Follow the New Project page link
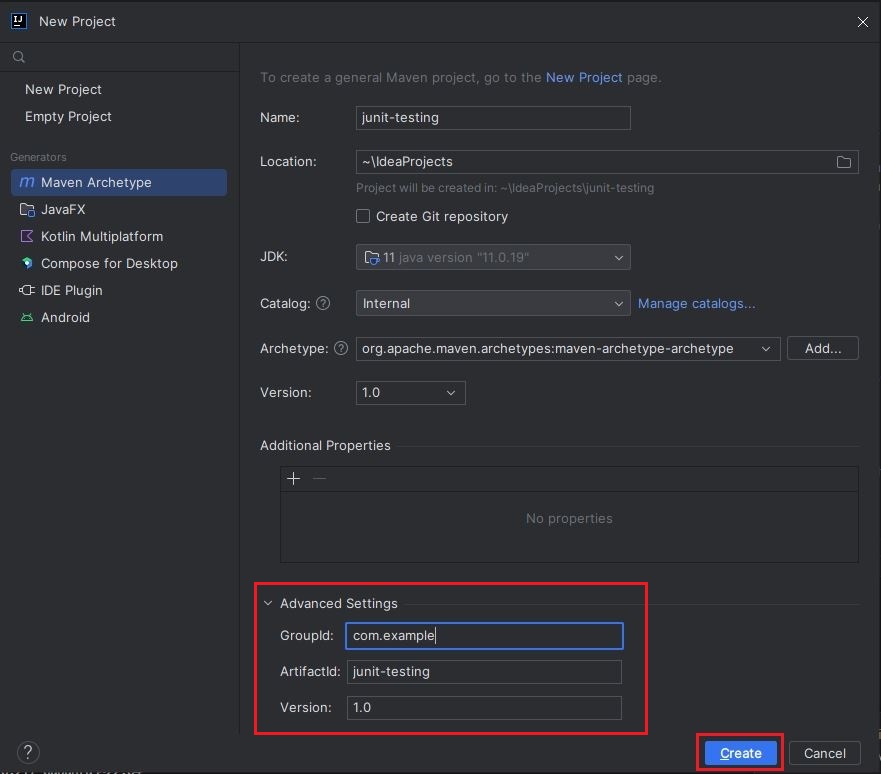Viewport: 881px width, 774px height. [584, 78]
